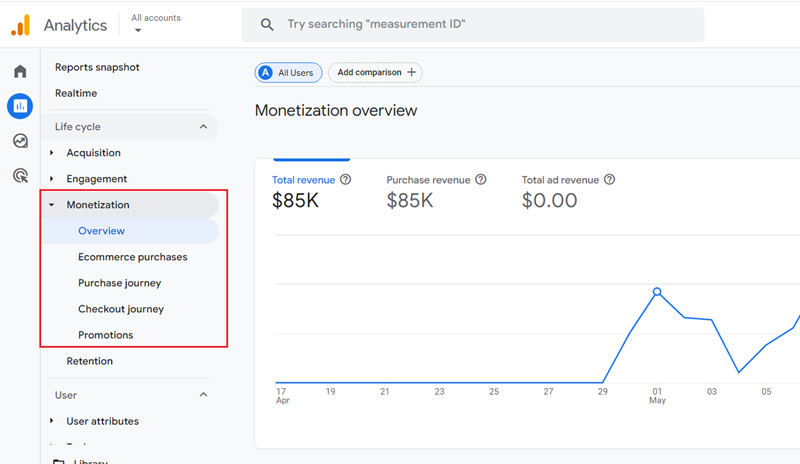800x464 pixels.
Task: Click the help icon beside Purchase revenue
Action: 481,179
